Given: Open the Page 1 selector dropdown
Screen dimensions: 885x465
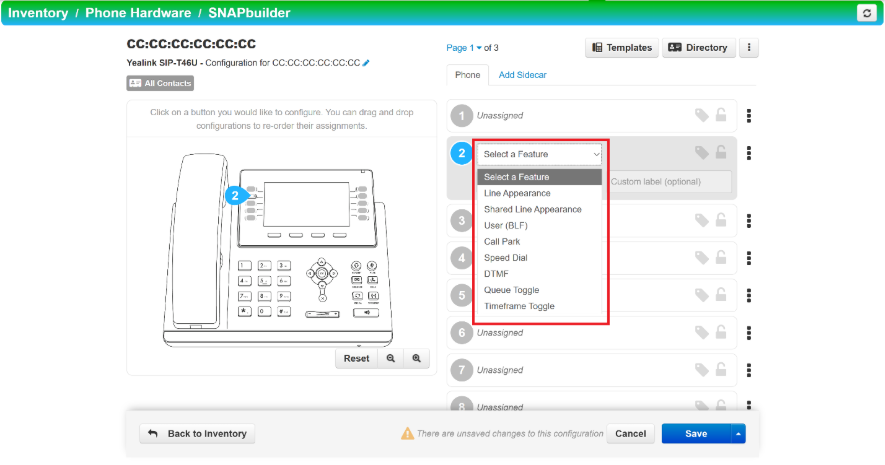Looking at the screenshot, I should point(464,48).
